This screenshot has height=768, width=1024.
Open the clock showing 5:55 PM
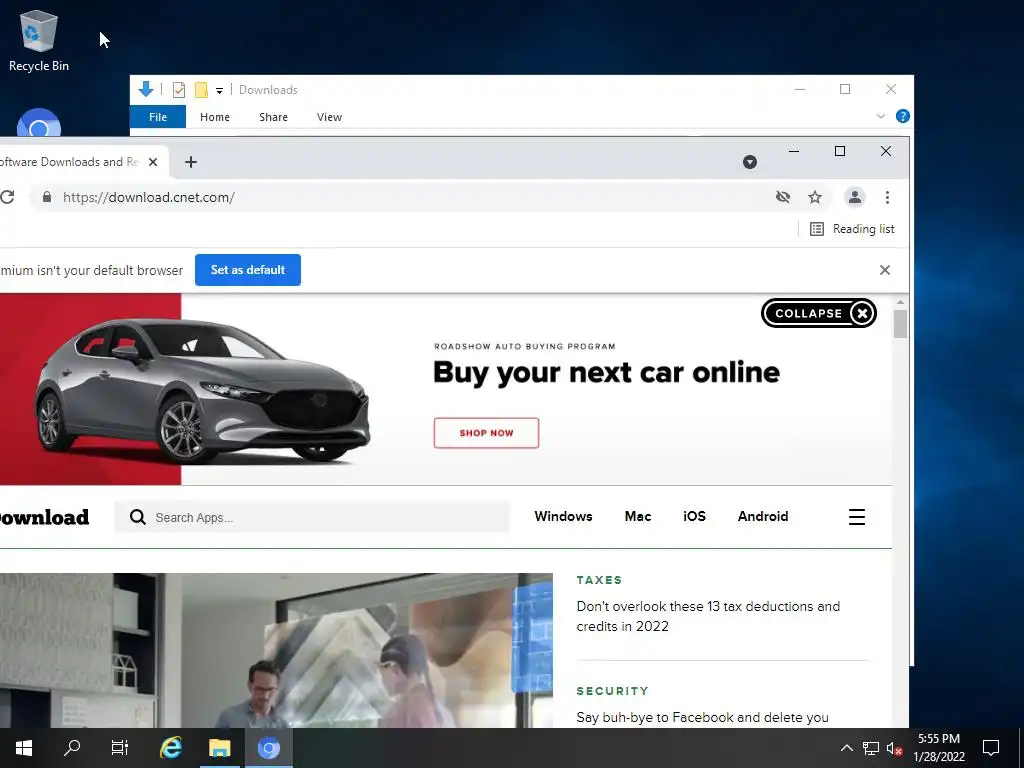(939, 748)
